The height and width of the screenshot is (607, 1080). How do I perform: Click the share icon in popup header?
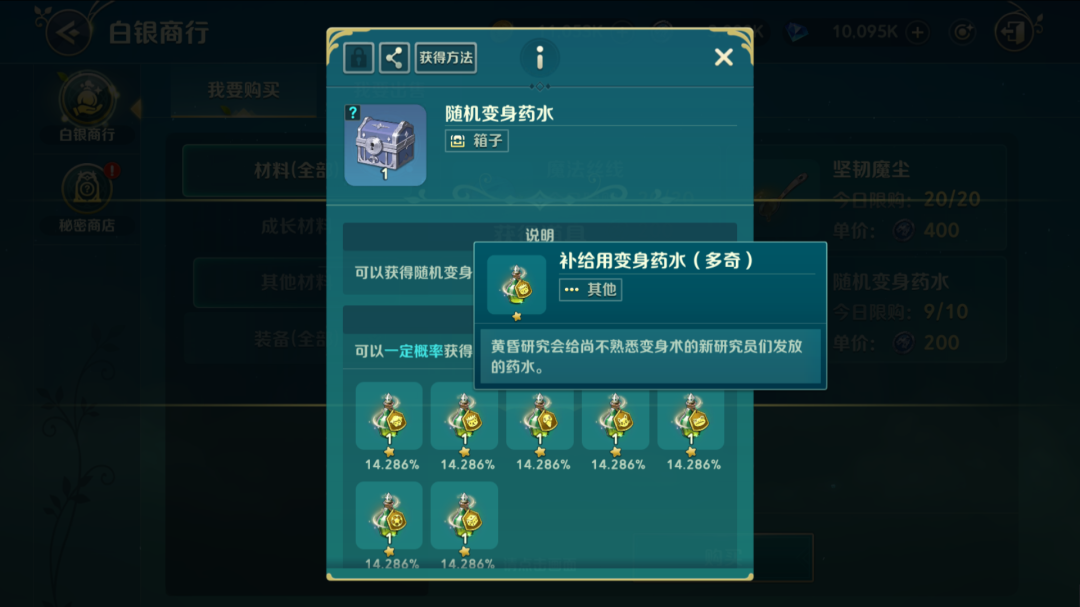tap(394, 58)
